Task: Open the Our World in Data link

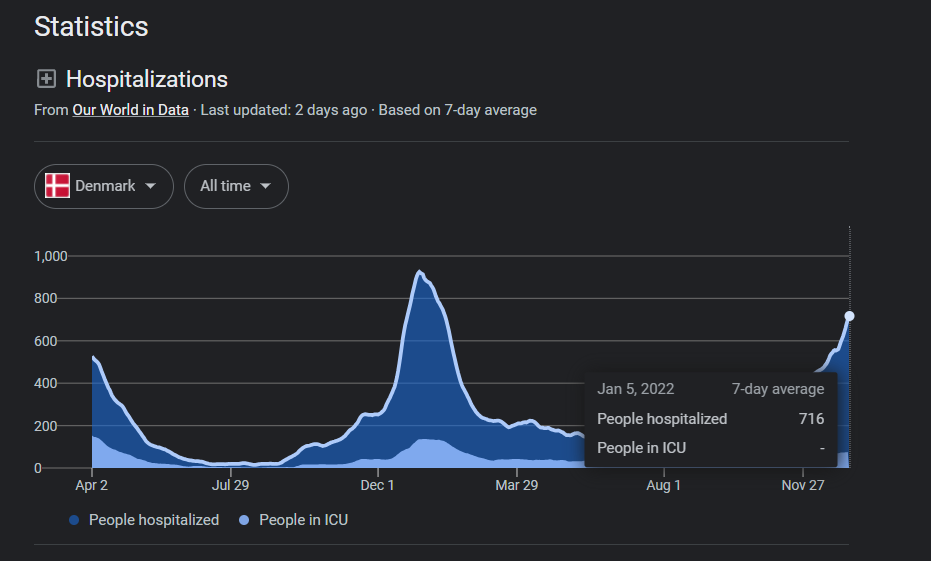Action: click(x=130, y=110)
